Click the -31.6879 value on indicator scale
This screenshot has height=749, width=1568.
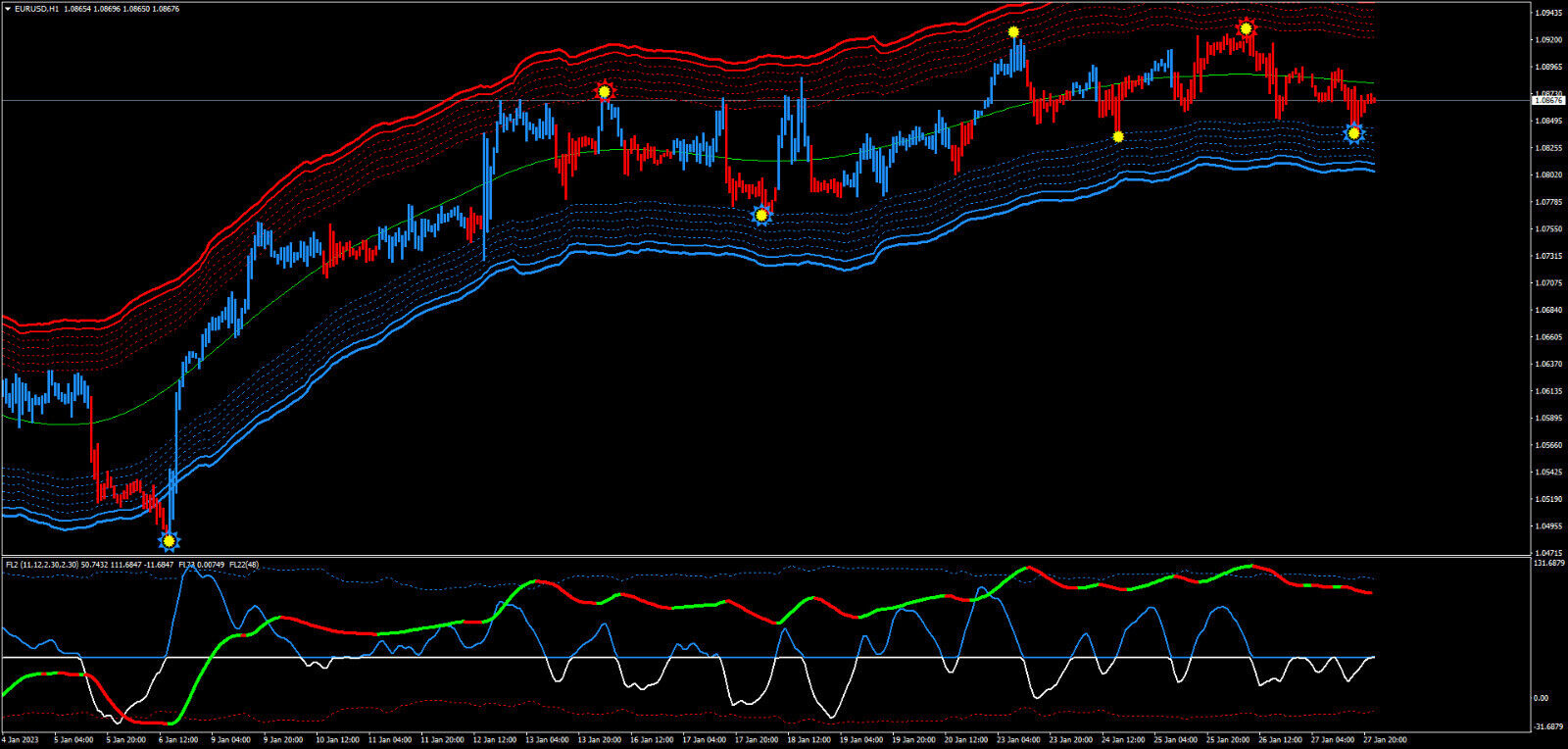click(1548, 726)
